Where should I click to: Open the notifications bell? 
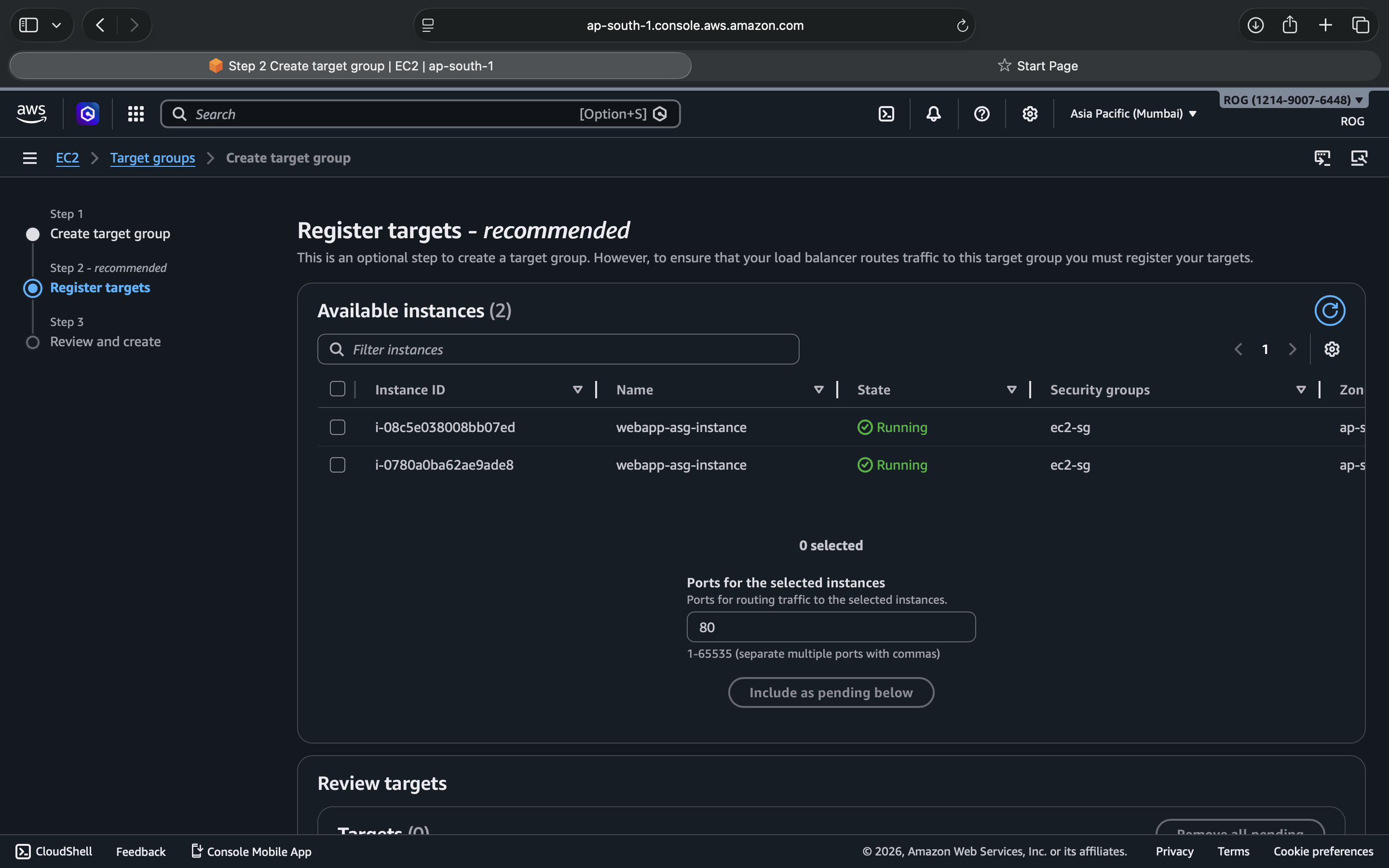(x=934, y=114)
